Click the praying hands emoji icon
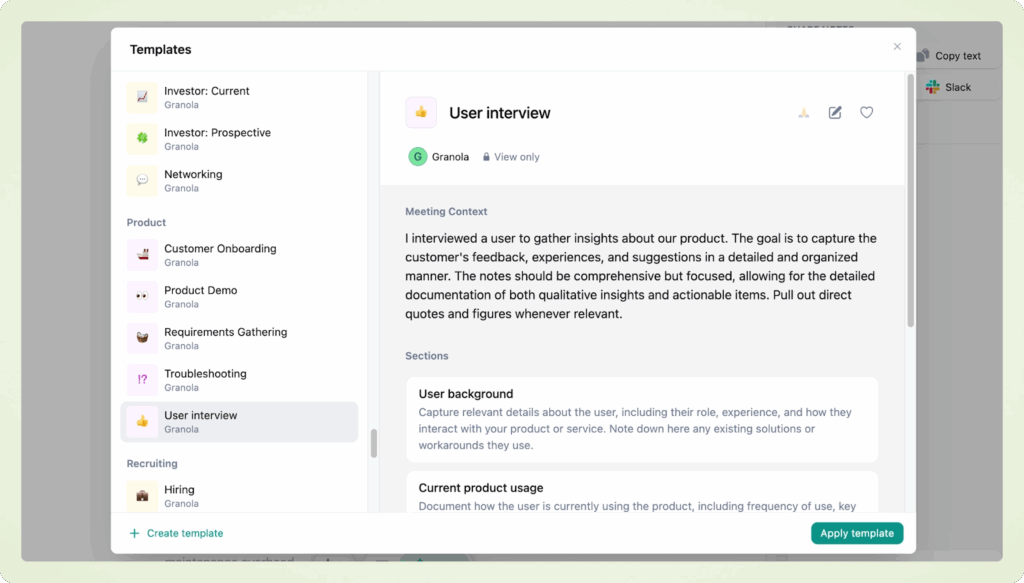The image size is (1024, 583). coord(803,113)
